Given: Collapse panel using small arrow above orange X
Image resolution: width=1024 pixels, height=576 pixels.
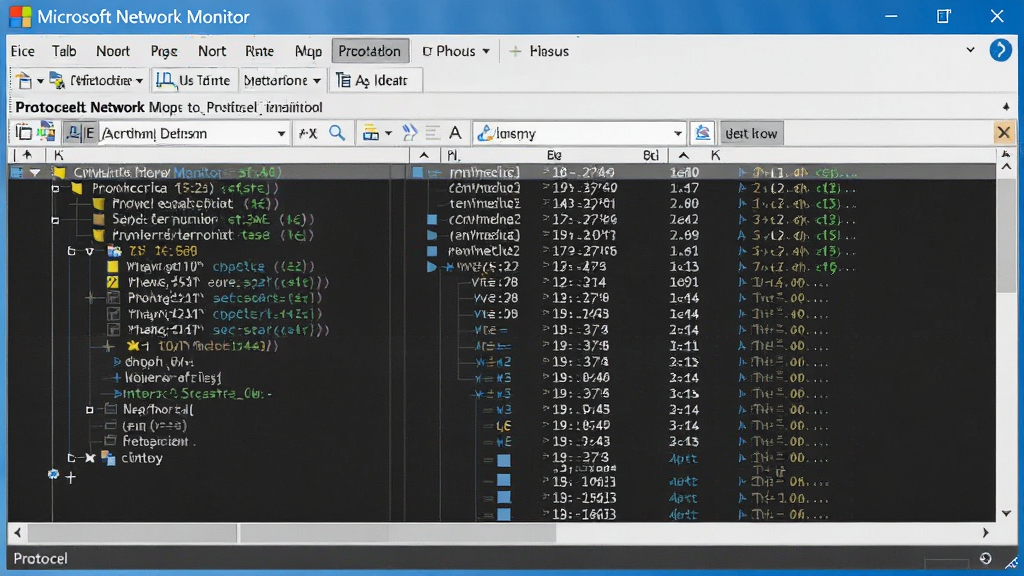Looking at the screenshot, I should coord(1006,106).
